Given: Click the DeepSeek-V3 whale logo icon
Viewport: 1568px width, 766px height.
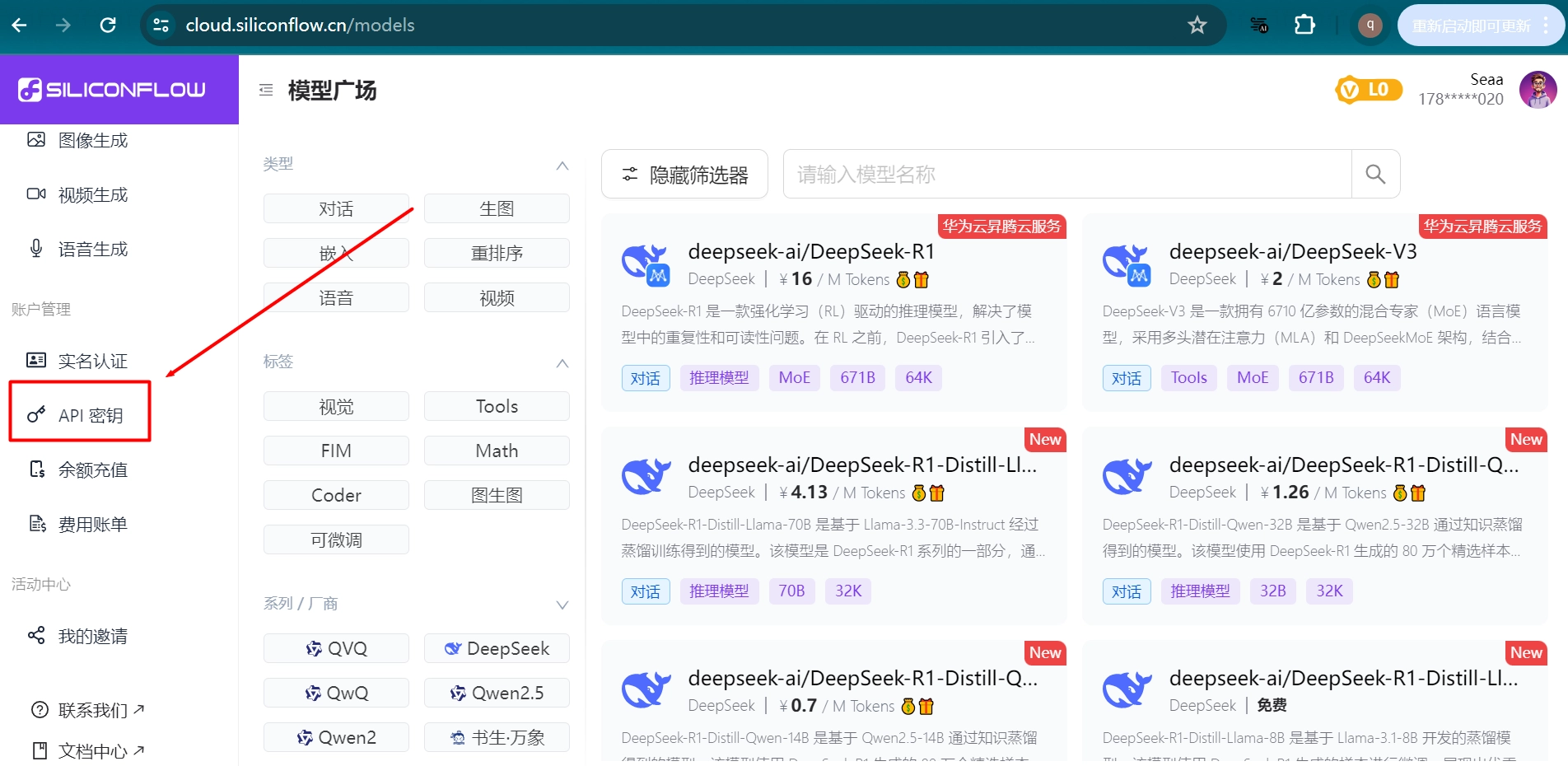Looking at the screenshot, I should [1127, 264].
